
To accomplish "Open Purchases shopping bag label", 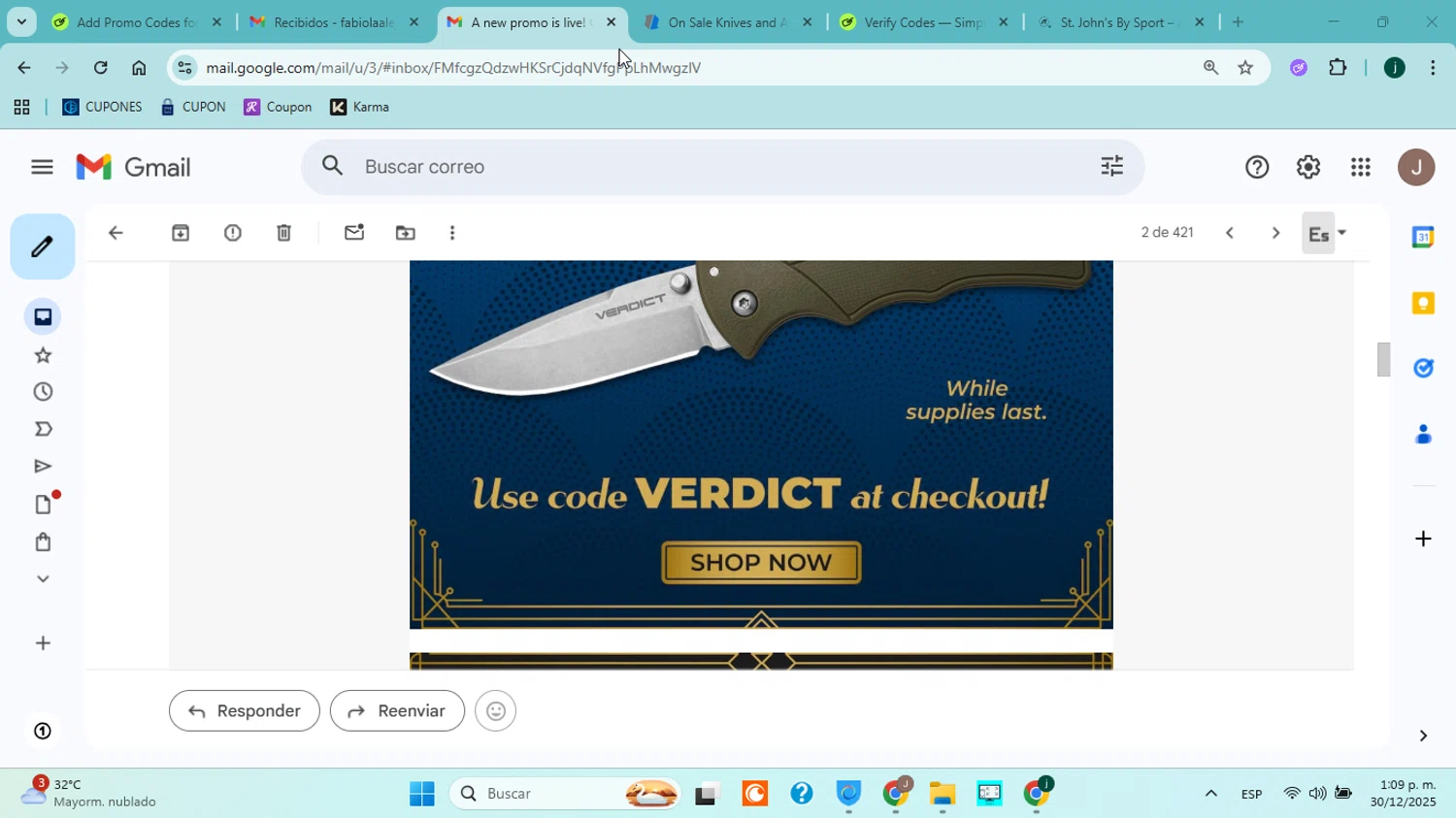I will (43, 541).
